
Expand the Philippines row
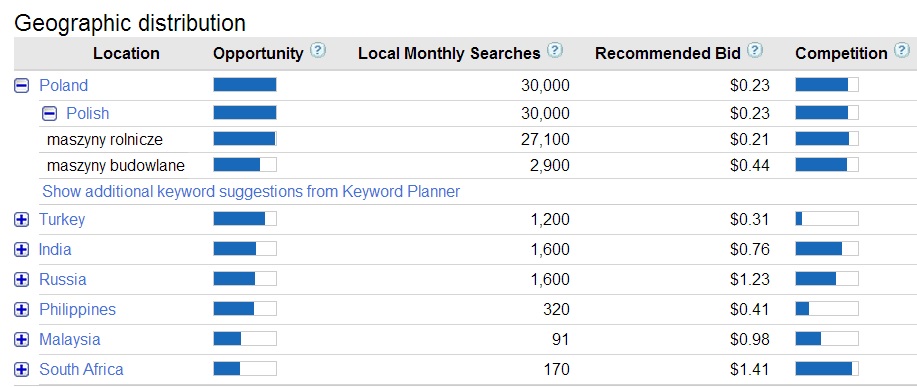(x=21, y=310)
